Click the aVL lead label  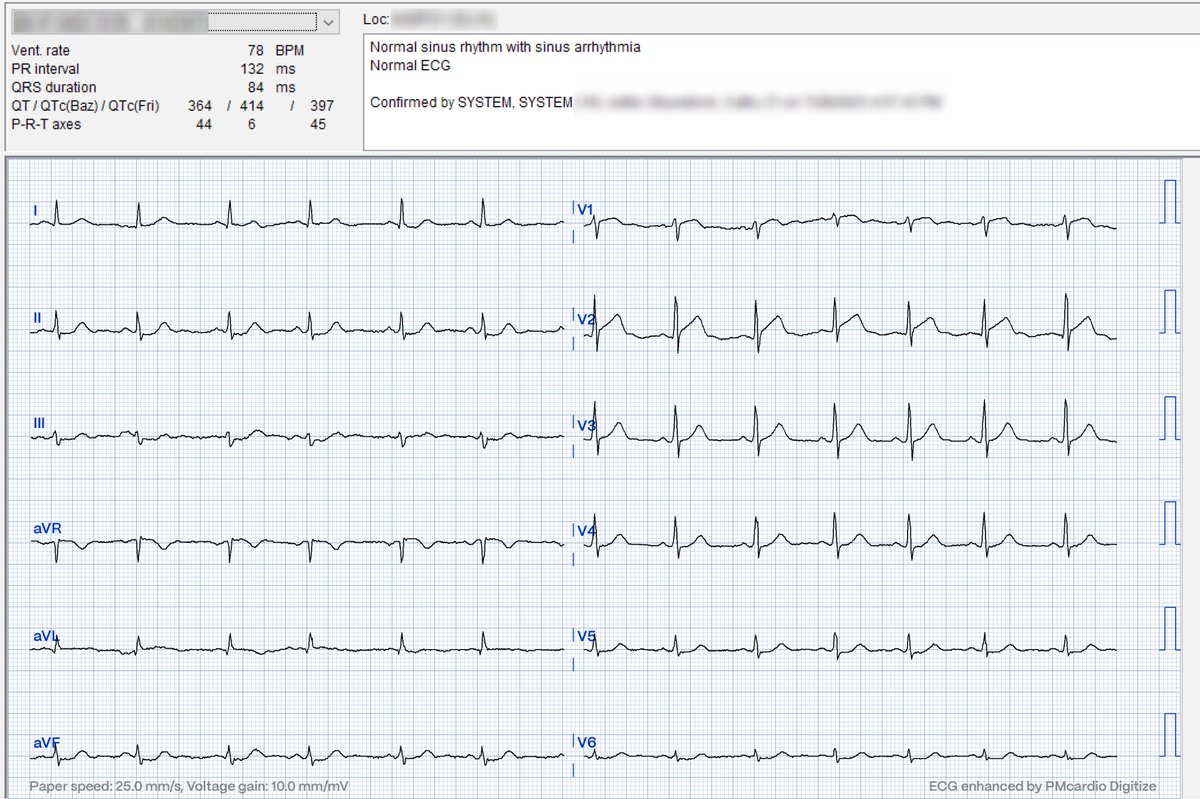(46, 636)
